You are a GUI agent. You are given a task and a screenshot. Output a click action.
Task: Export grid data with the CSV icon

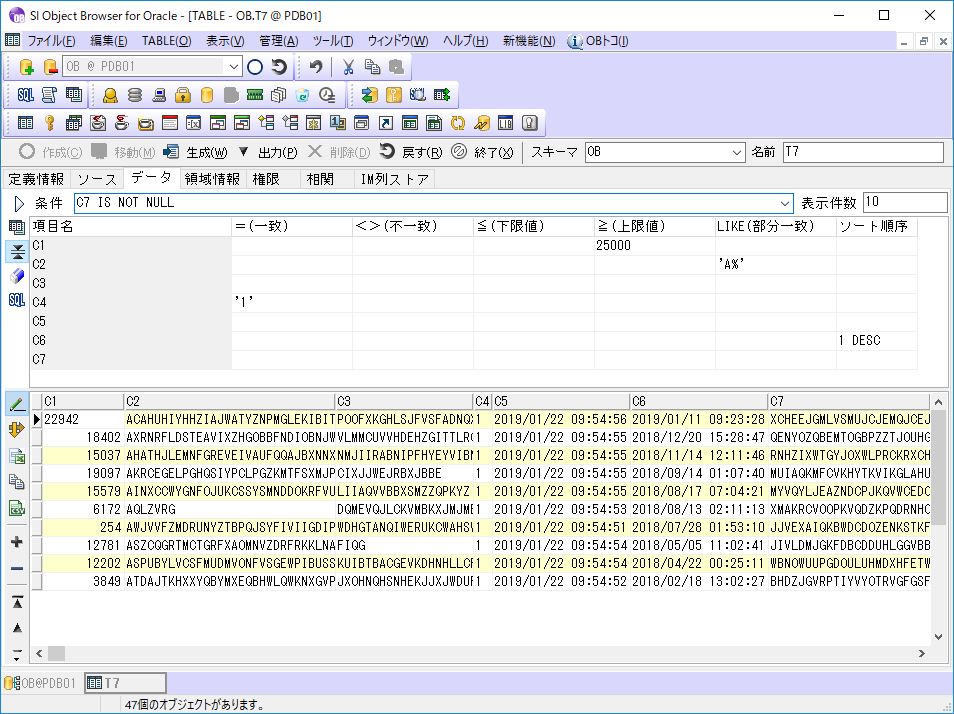[17, 507]
